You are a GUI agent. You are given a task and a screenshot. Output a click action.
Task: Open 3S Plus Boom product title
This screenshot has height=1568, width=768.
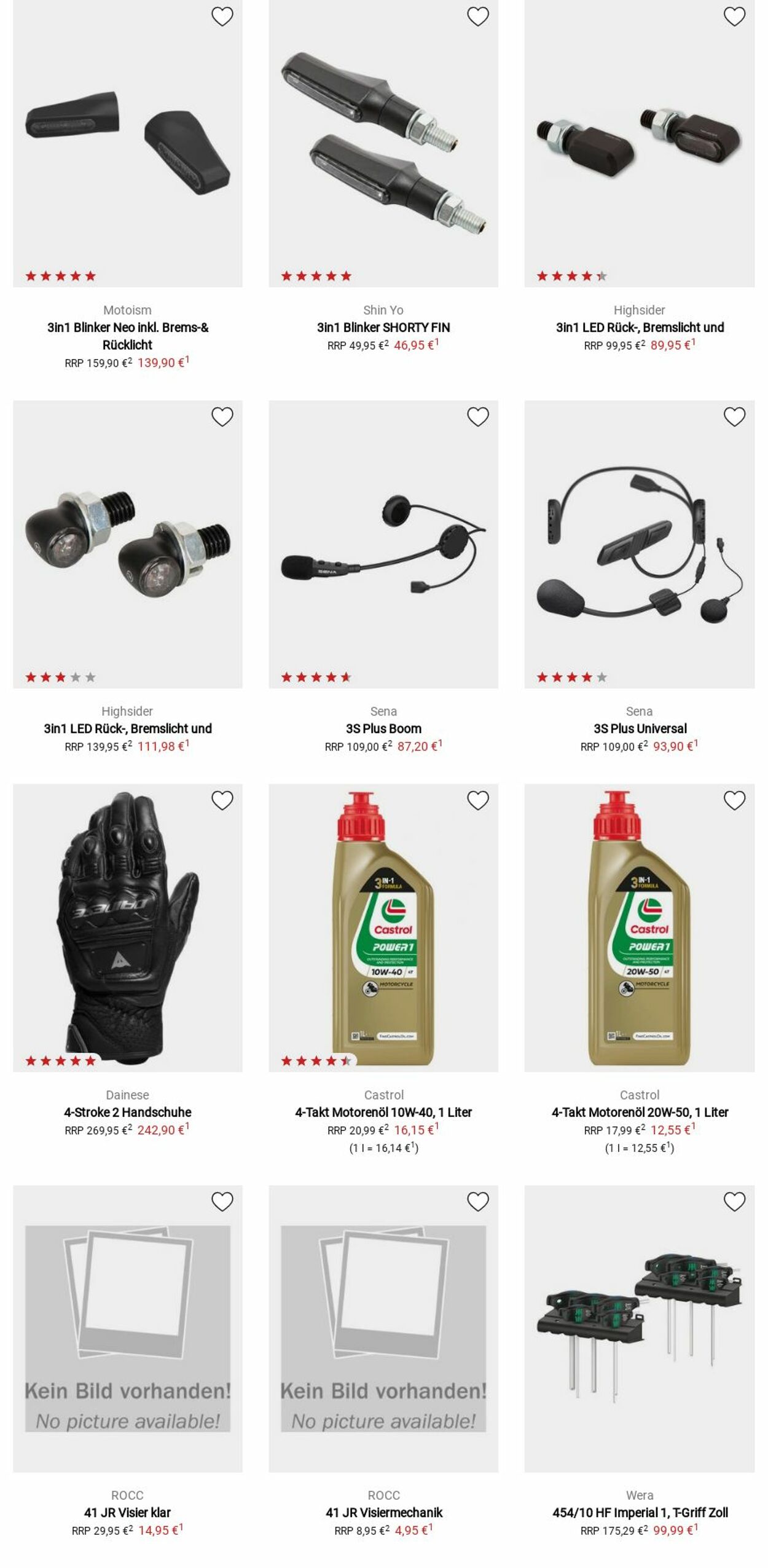pyautogui.click(x=383, y=728)
